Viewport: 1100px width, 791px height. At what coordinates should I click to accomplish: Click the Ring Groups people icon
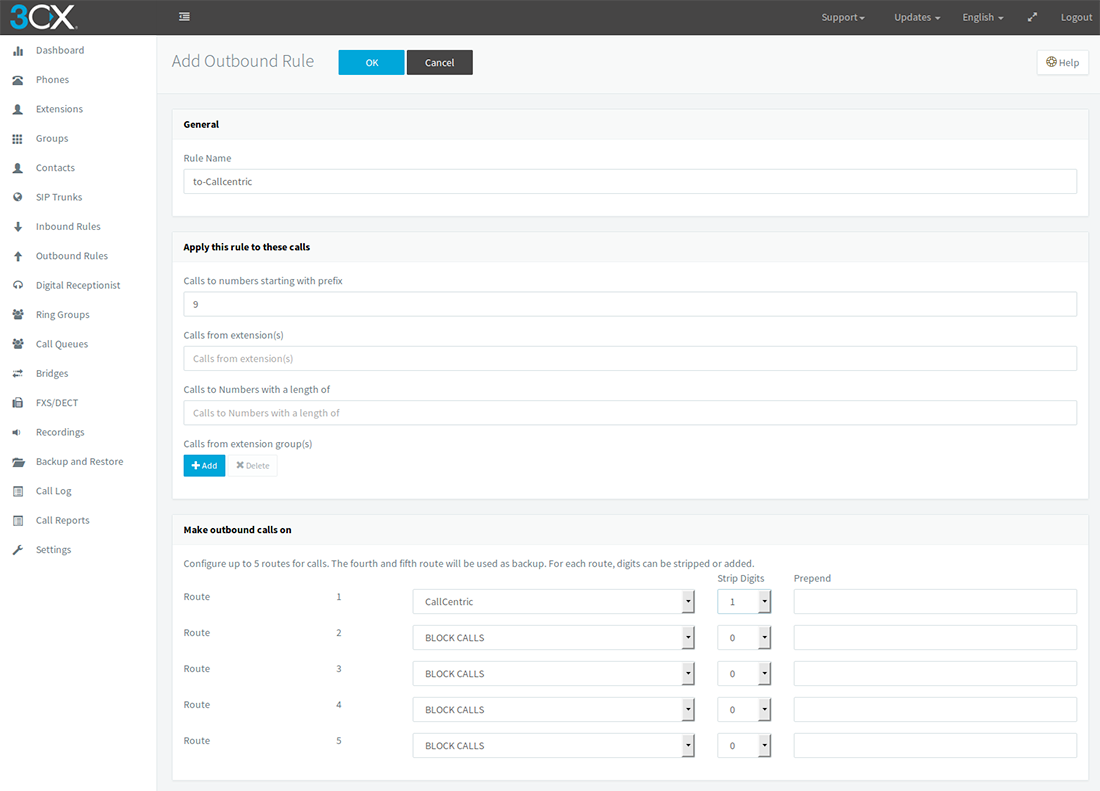pyautogui.click(x=18, y=315)
